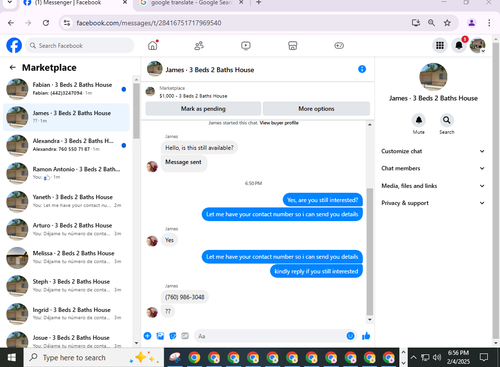Open Gaming icon in top navigation
Viewport: 500px width, 367px height.
point(339,45)
